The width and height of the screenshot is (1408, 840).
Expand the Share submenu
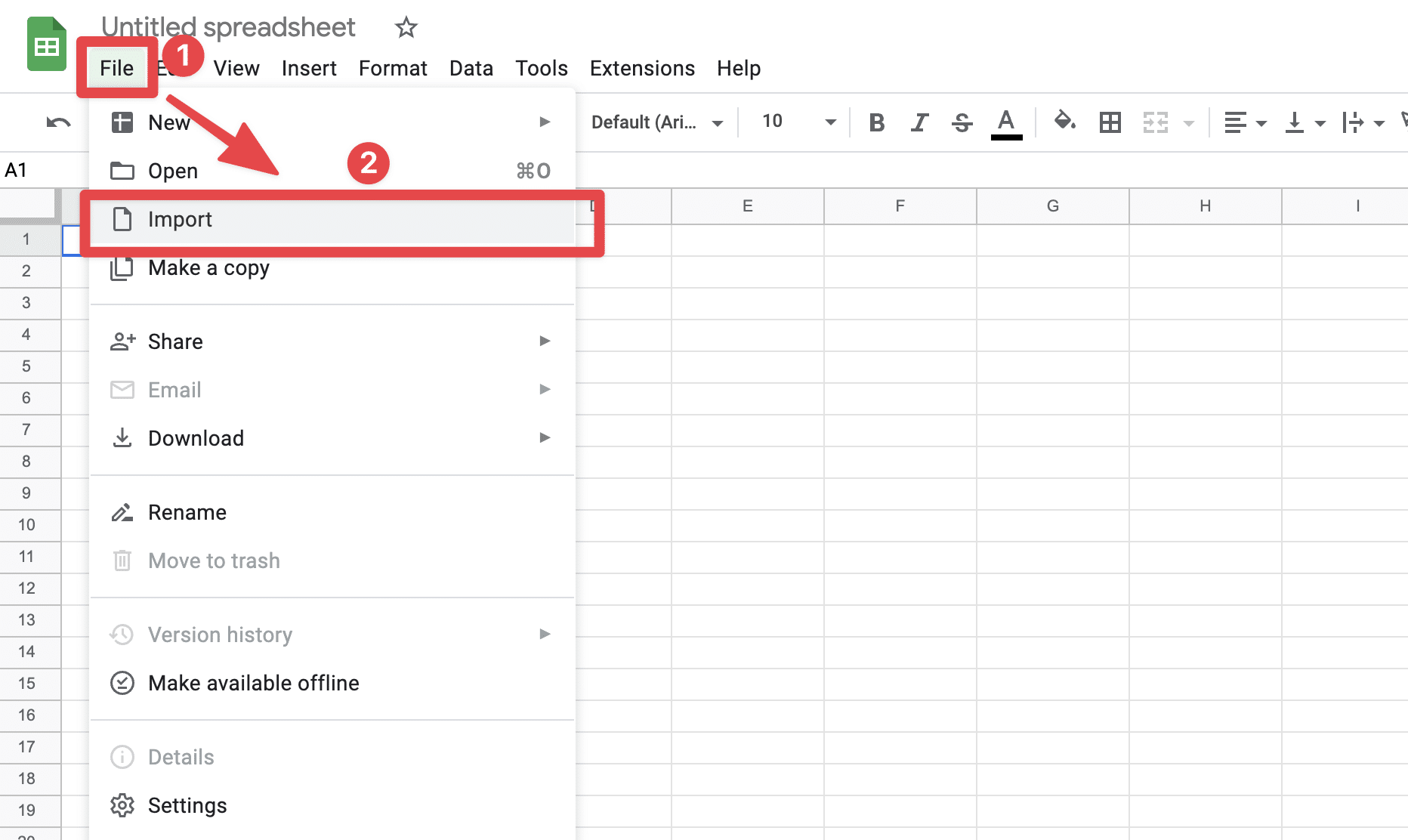pyautogui.click(x=332, y=341)
